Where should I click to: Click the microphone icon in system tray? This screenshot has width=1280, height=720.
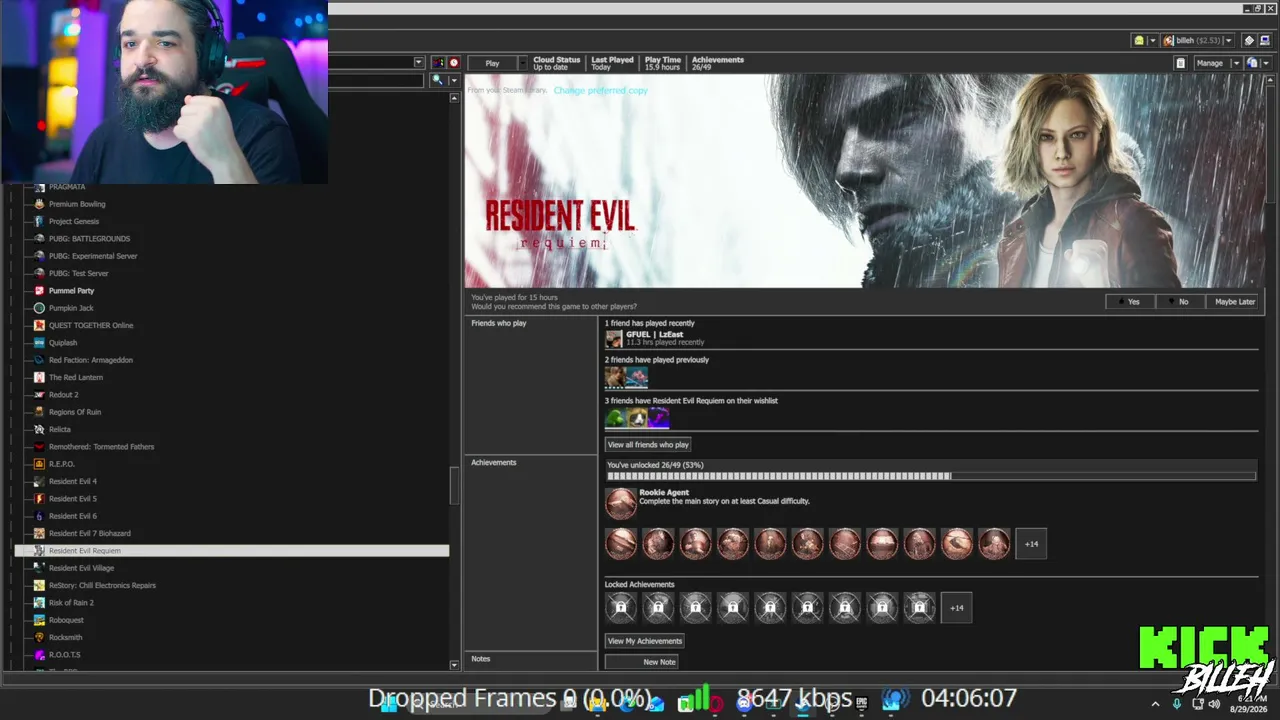pyautogui.click(x=1177, y=704)
